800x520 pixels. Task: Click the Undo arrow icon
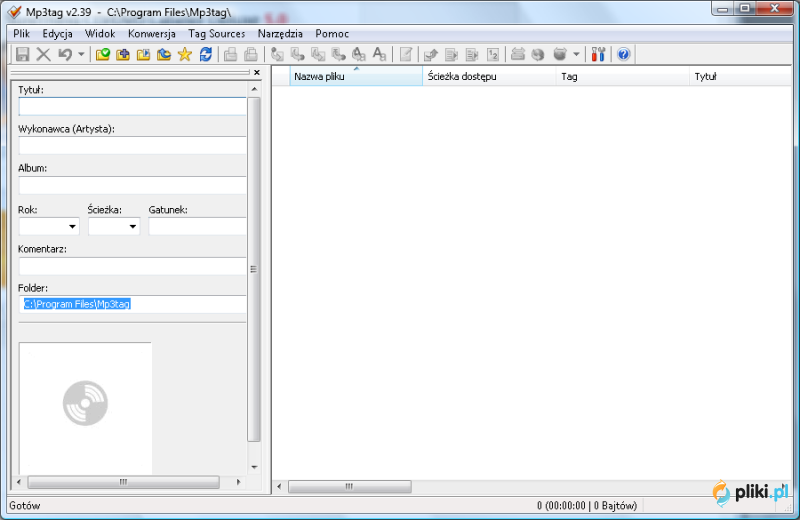click(x=65, y=54)
